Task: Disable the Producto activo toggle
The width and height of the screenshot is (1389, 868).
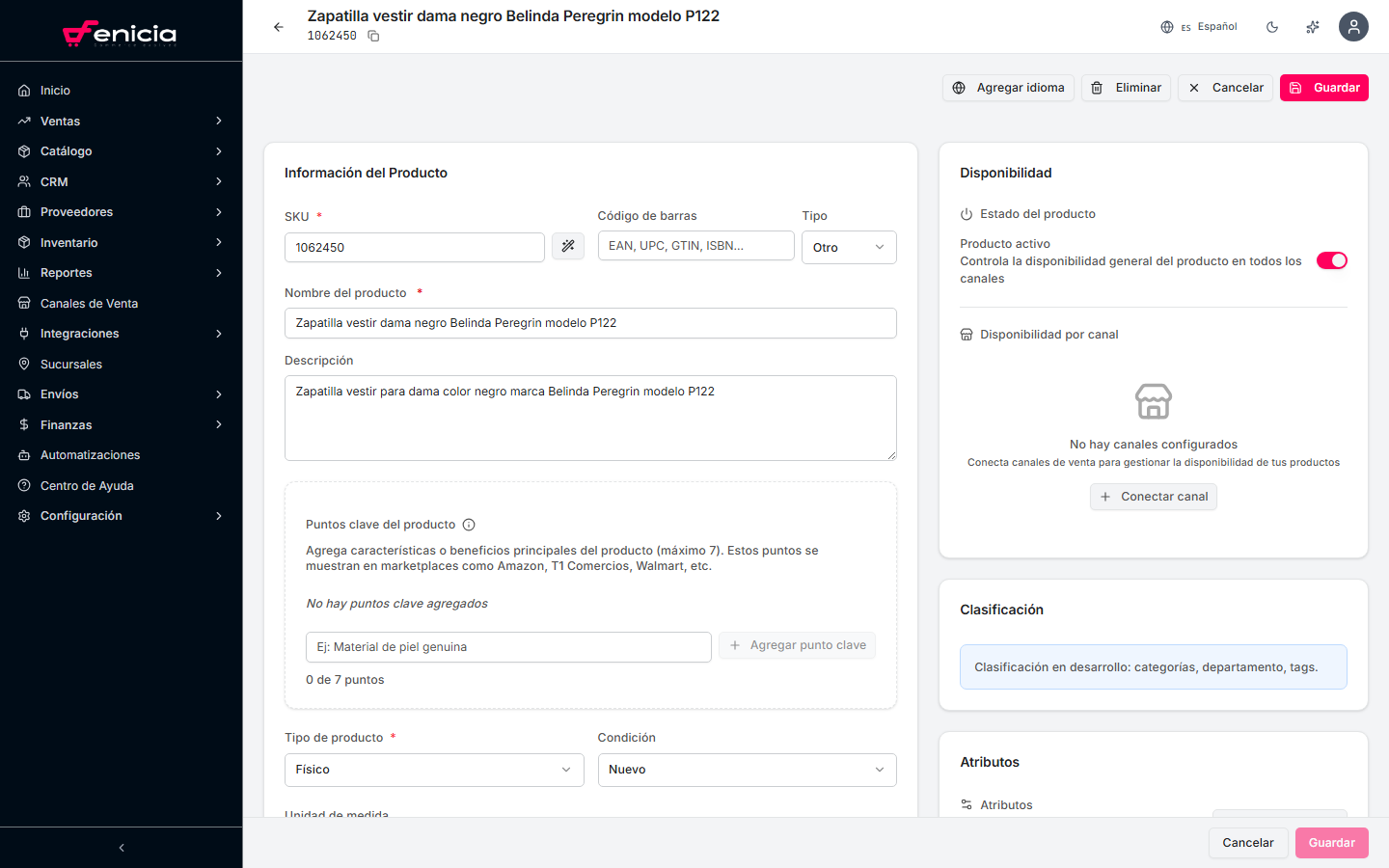Action: (1331, 260)
